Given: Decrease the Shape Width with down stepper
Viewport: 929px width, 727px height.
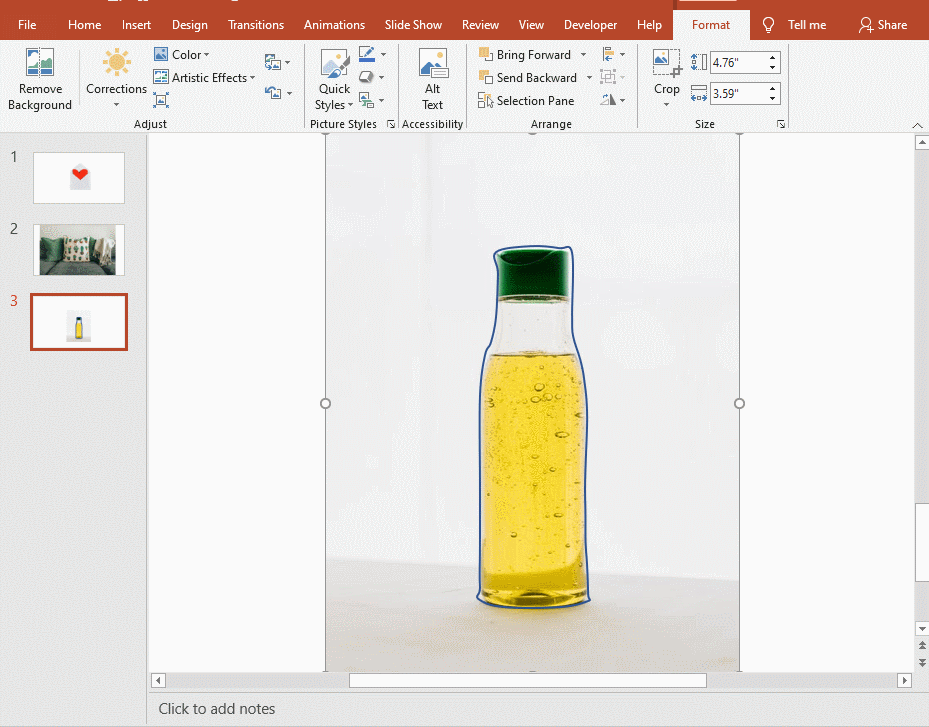Looking at the screenshot, I should (773, 98).
